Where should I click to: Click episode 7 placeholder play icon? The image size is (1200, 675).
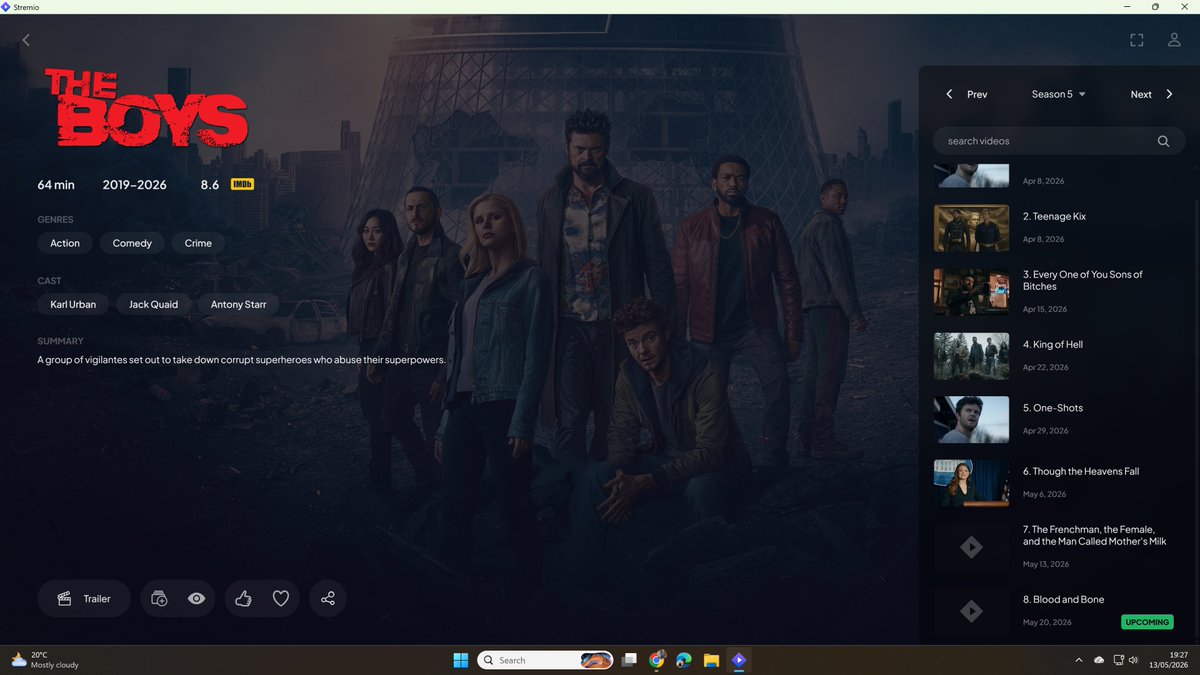coord(971,547)
